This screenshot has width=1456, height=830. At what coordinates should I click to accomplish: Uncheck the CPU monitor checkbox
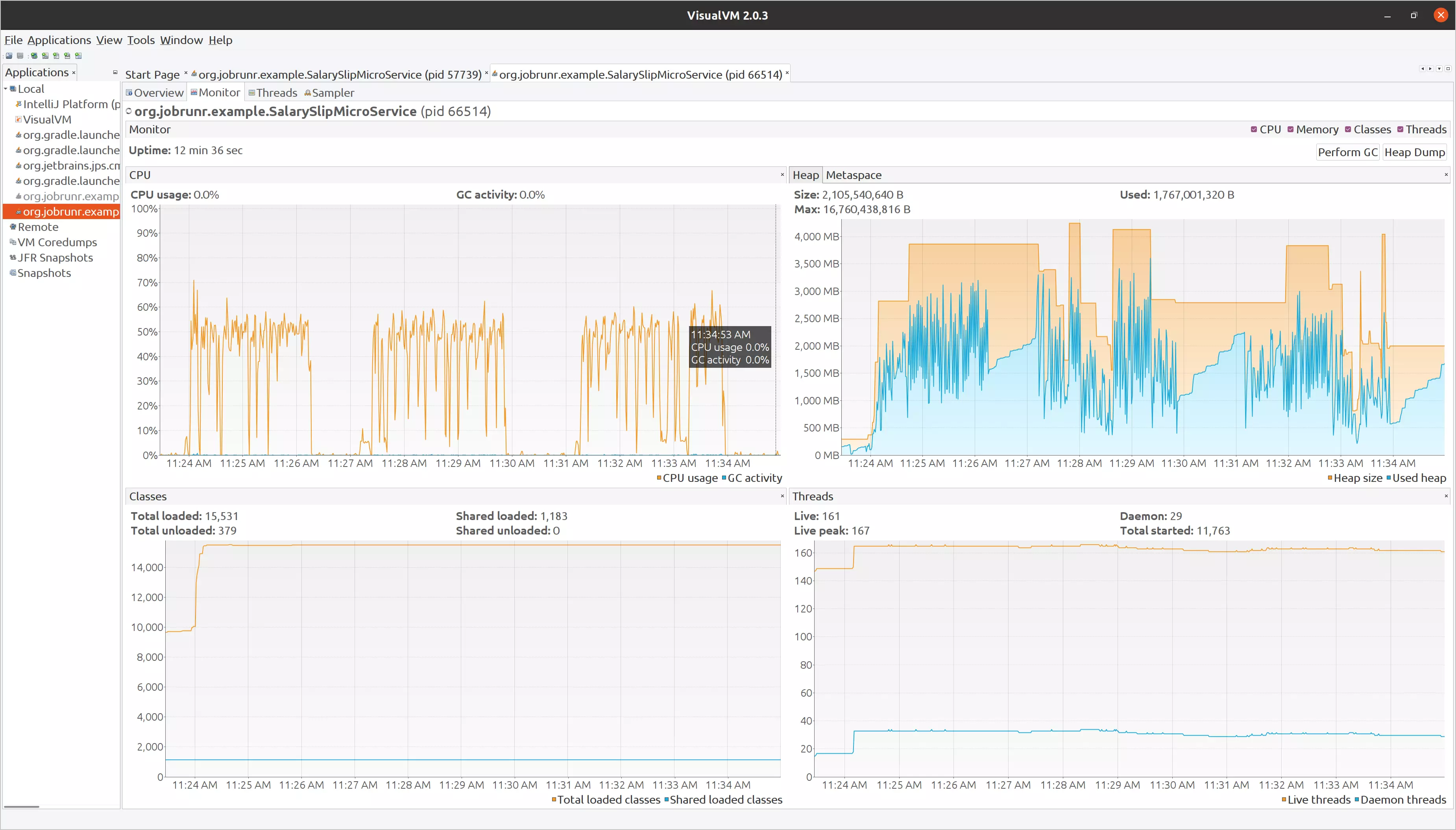(1254, 129)
